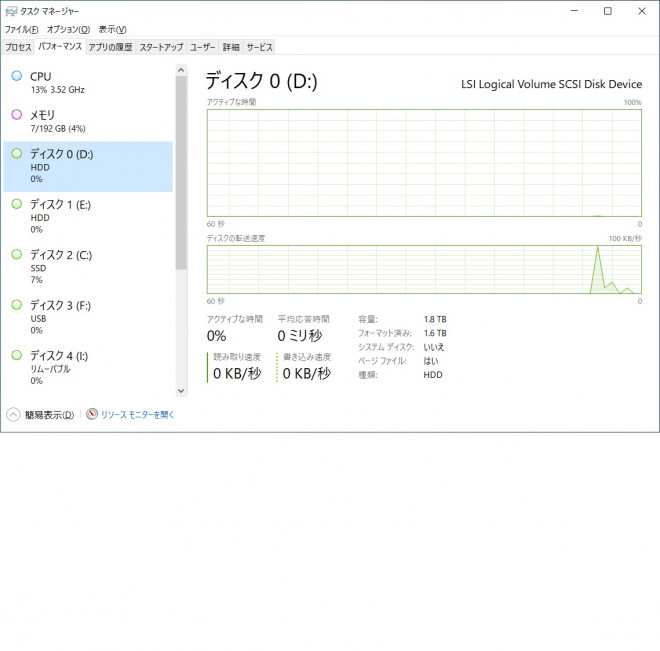
Task: Select ディスク 2 (C:) SSD entry
Action: tap(88, 267)
